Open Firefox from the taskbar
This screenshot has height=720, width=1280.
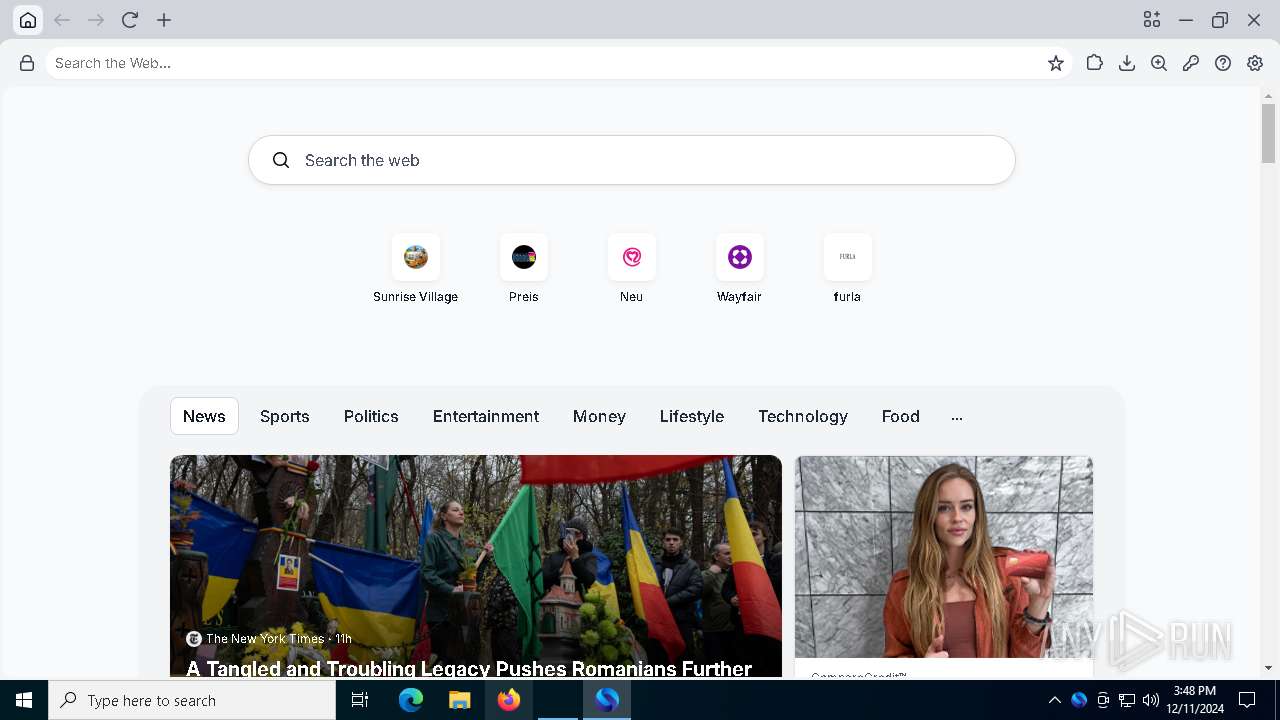pyautogui.click(x=509, y=700)
